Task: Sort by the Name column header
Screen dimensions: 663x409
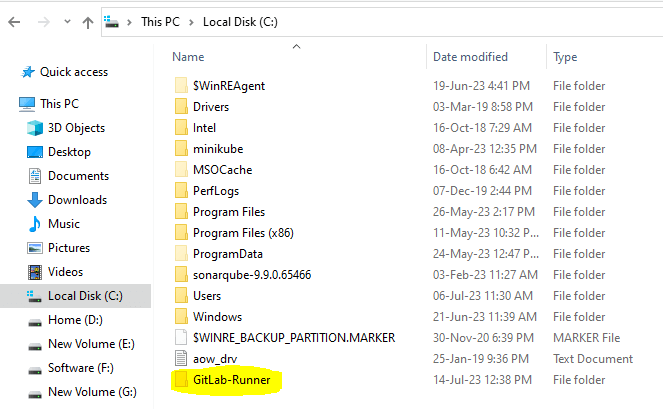Action: coord(188,57)
